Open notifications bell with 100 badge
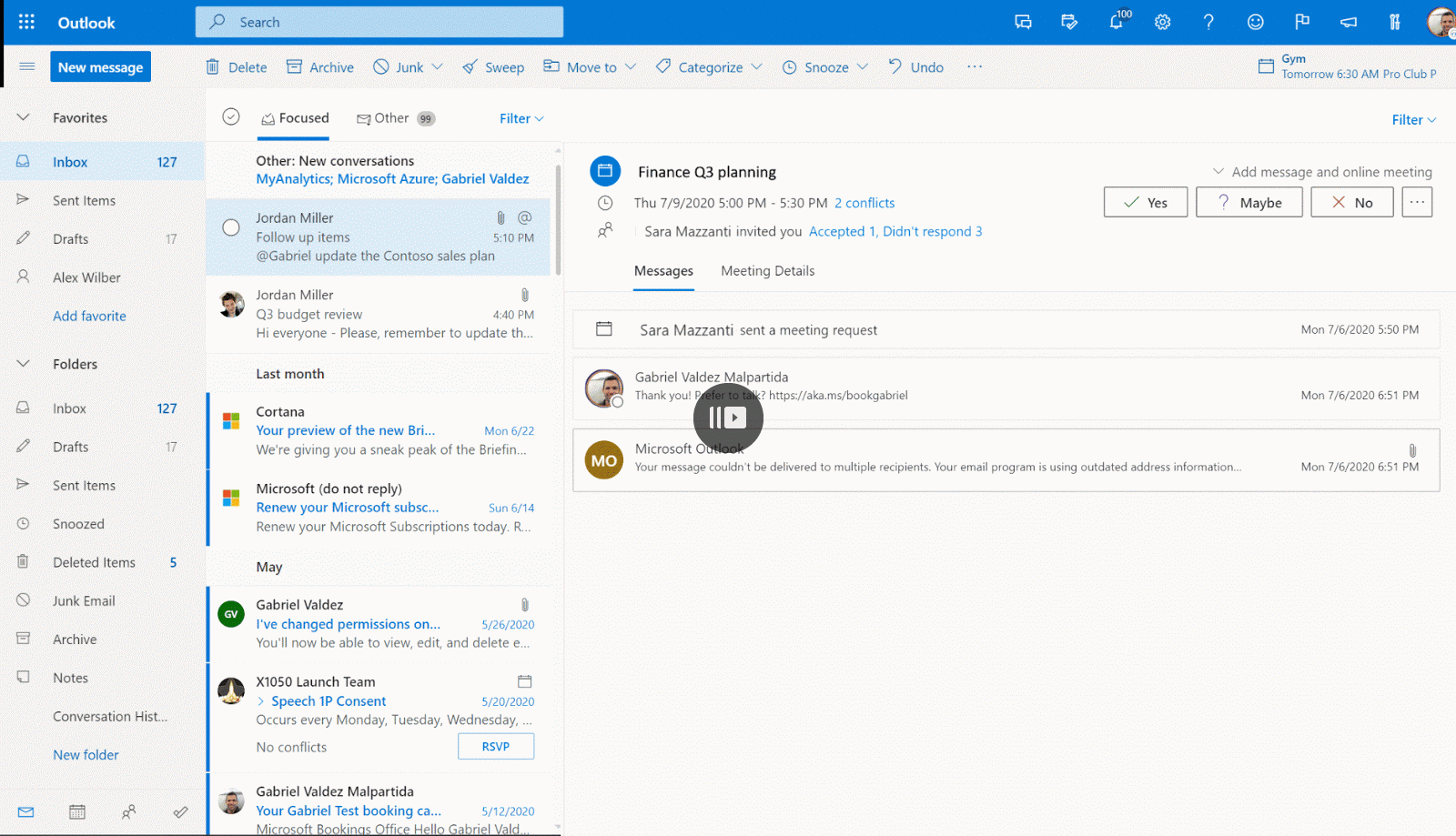The image size is (1456, 836). point(1117,21)
